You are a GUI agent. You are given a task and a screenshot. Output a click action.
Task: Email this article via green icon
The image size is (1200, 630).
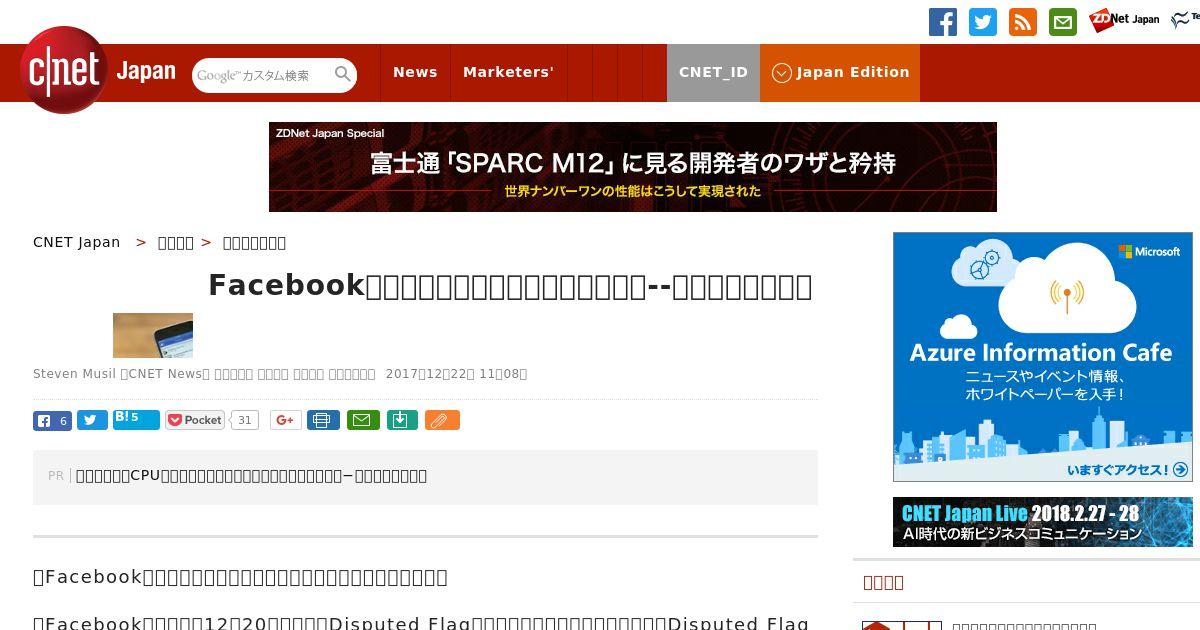click(363, 420)
